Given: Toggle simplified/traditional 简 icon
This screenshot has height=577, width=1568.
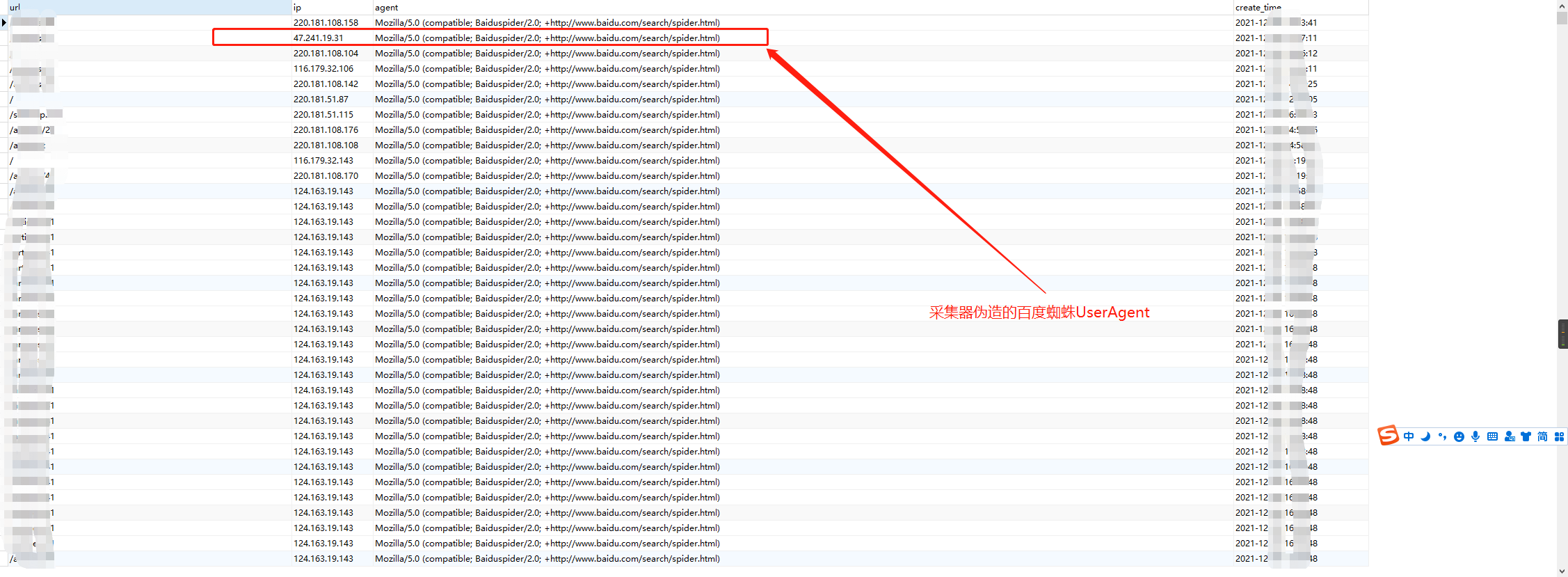Looking at the screenshot, I should (x=1543, y=436).
